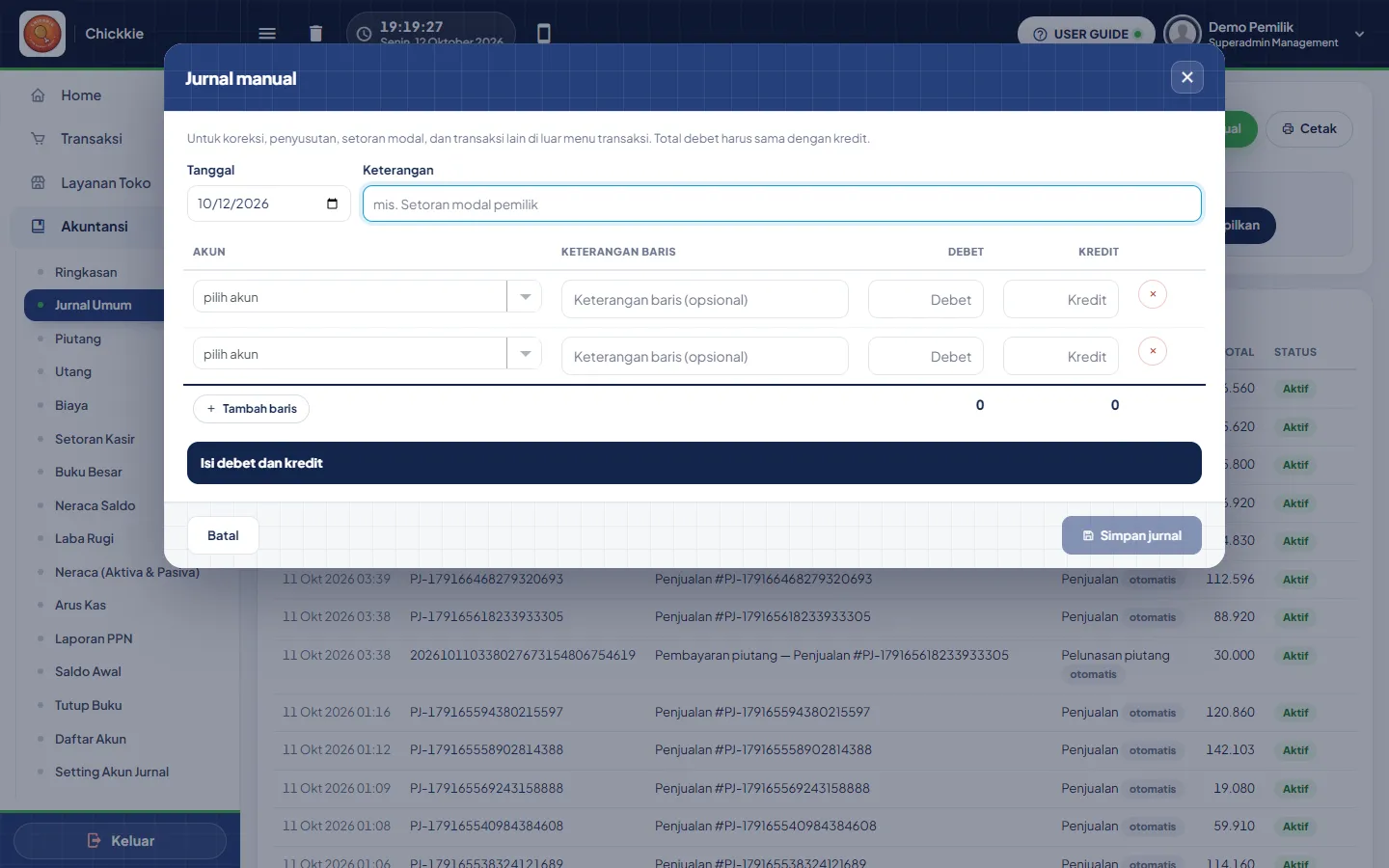
Task: Open the calendar picker in the Tanggal field
Action: click(x=332, y=203)
